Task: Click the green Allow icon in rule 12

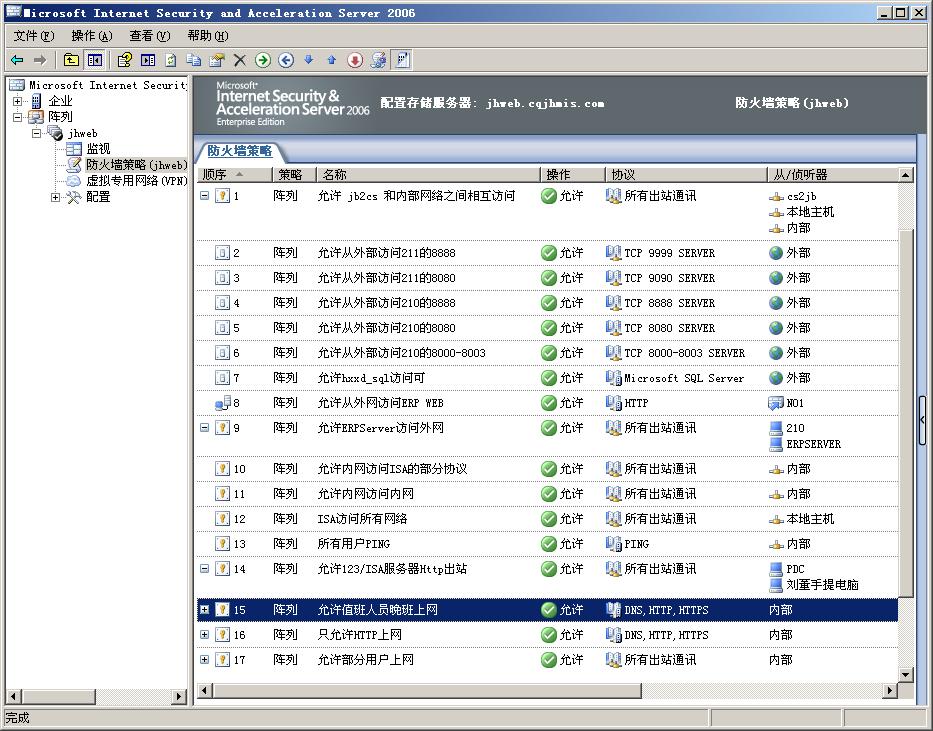Action: (x=549, y=519)
